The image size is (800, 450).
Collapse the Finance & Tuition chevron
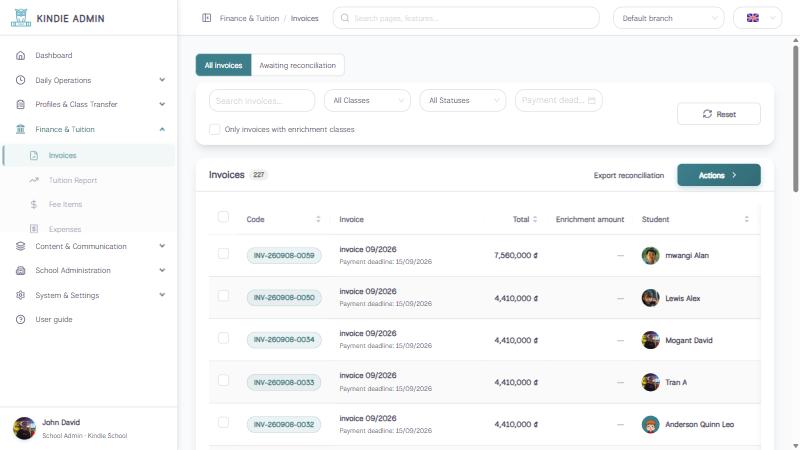tap(162, 129)
